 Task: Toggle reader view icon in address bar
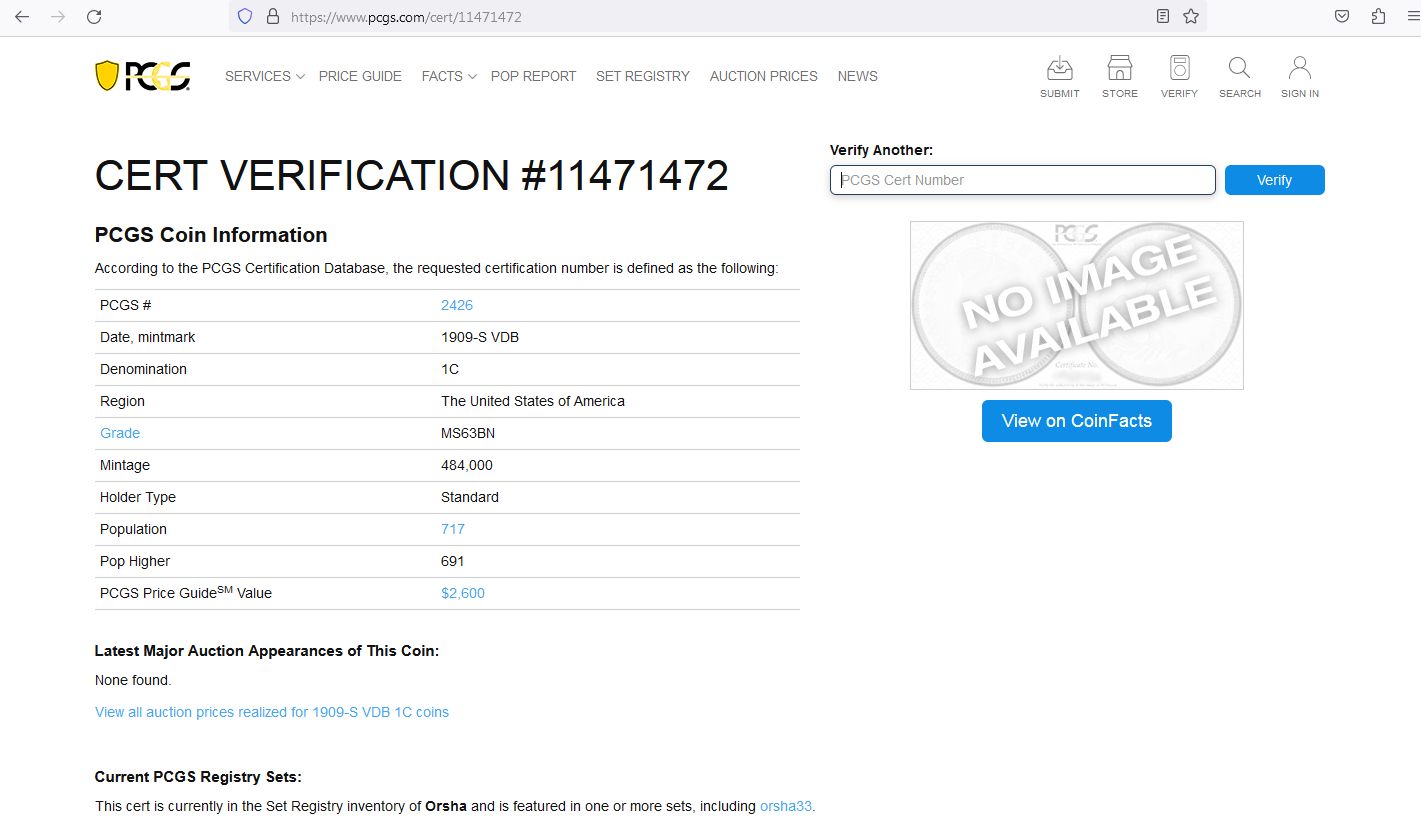click(1162, 16)
